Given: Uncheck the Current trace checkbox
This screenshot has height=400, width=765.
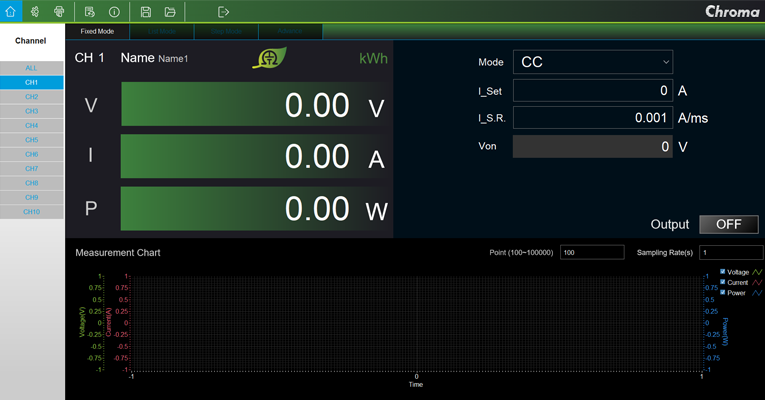Looking at the screenshot, I should (723, 283).
